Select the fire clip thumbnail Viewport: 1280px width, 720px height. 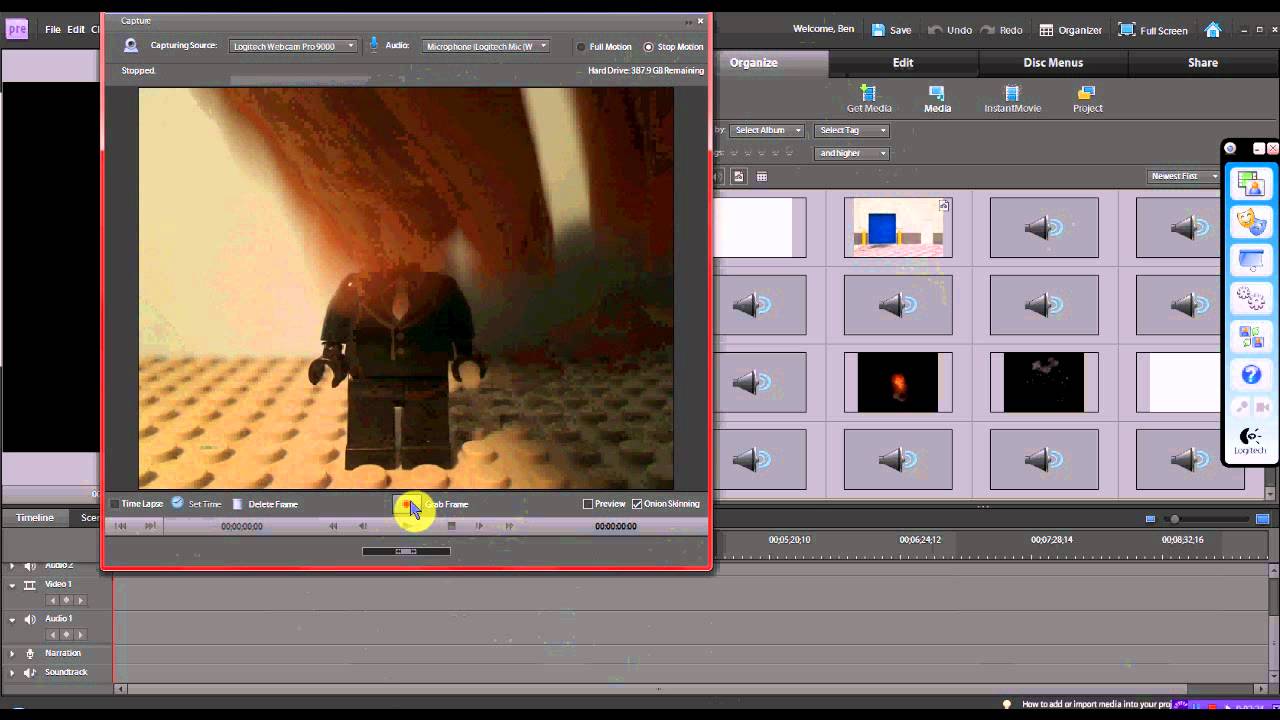pyautogui.click(x=898, y=381)
